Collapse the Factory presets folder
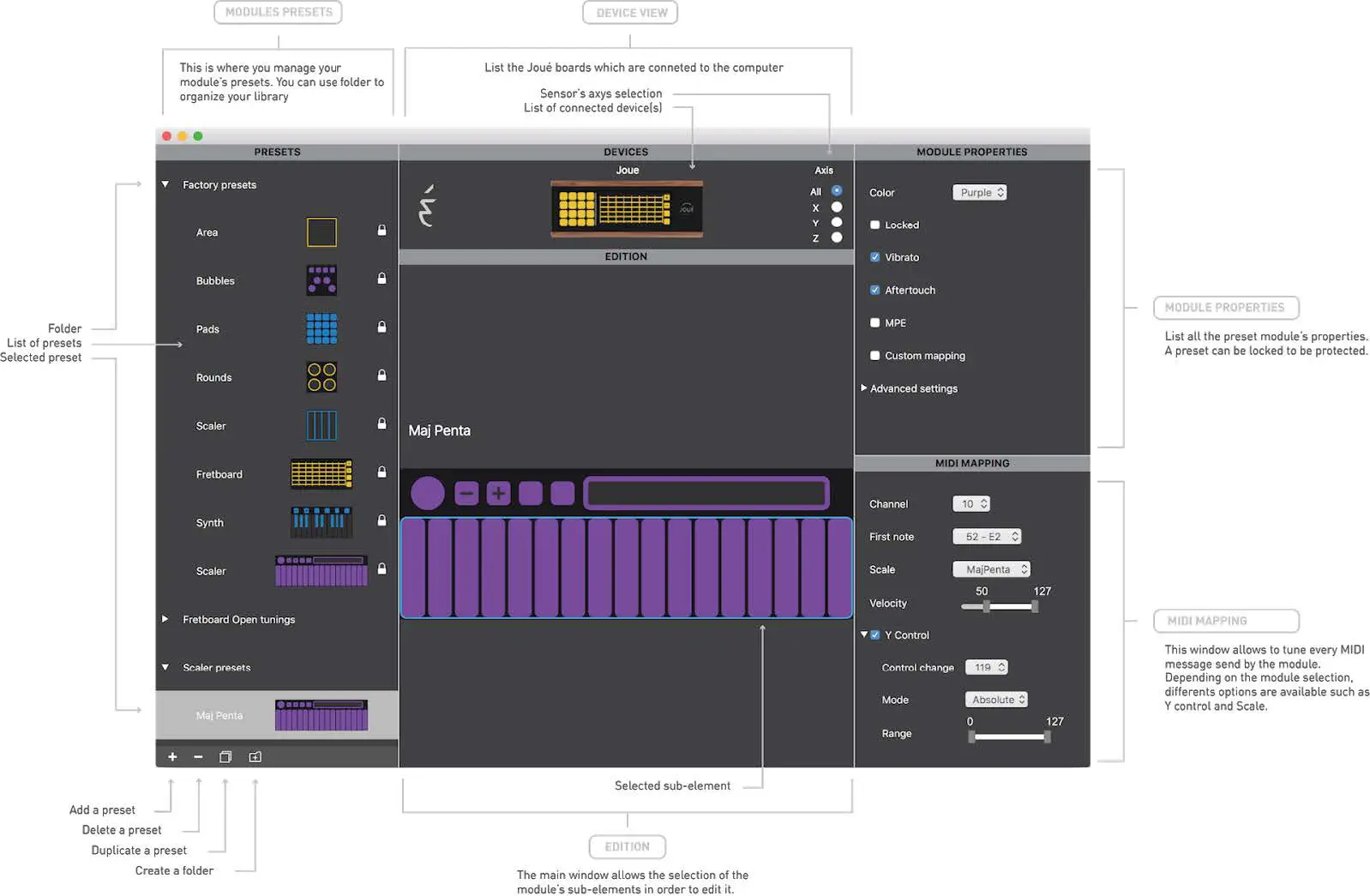1370x896 pixels. pos(165,184)
